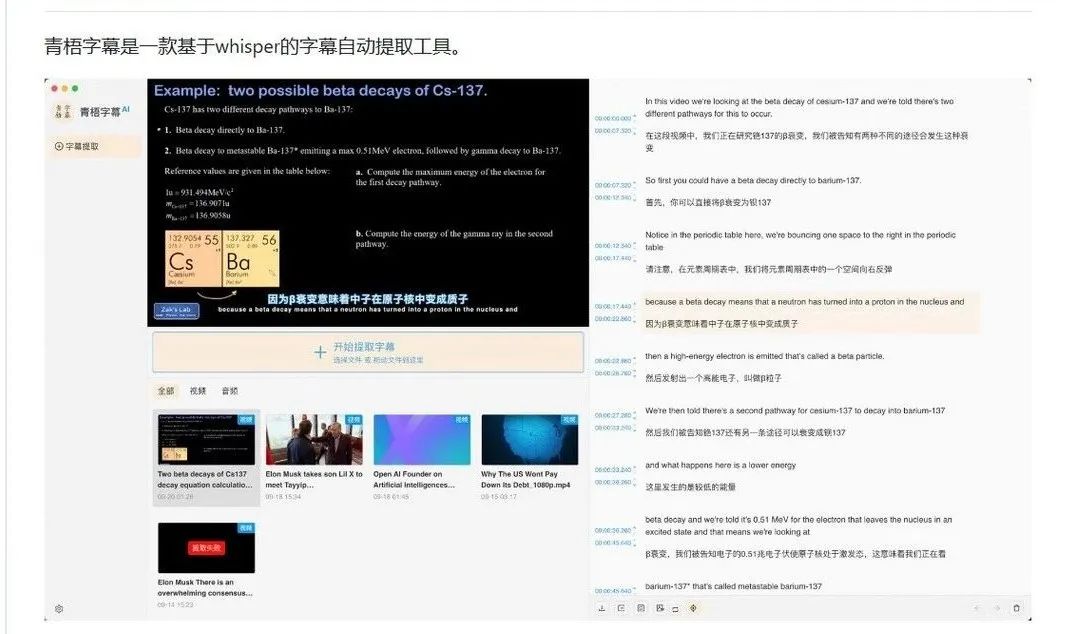Open the Elon Musk takes son Lil X thumbnail
The height and width of the screenshot is (634, 1065).
(314, 440)
